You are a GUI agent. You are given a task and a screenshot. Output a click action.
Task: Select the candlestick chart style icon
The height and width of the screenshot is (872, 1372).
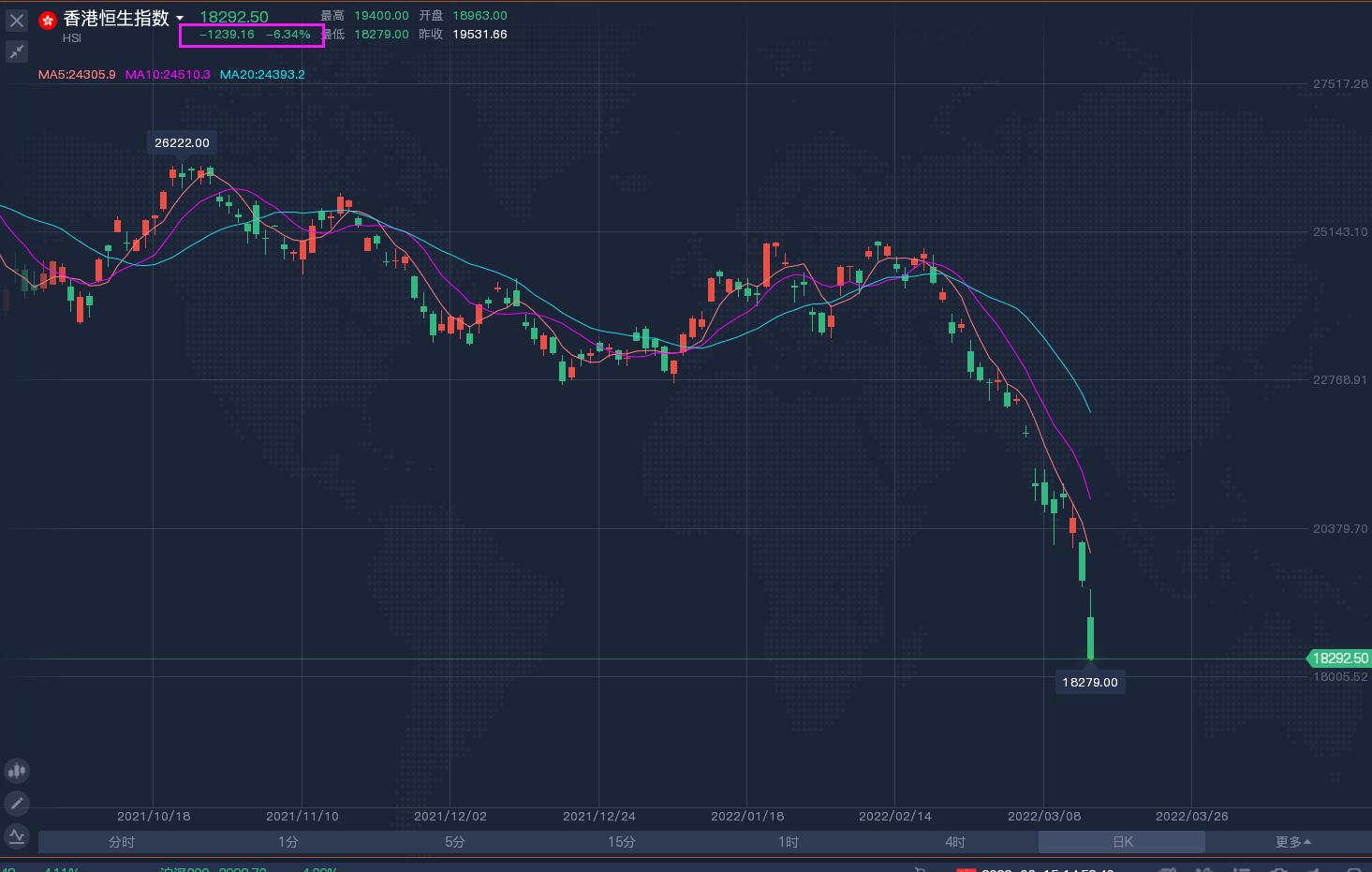pyautogui.click(x=17, y=770)
